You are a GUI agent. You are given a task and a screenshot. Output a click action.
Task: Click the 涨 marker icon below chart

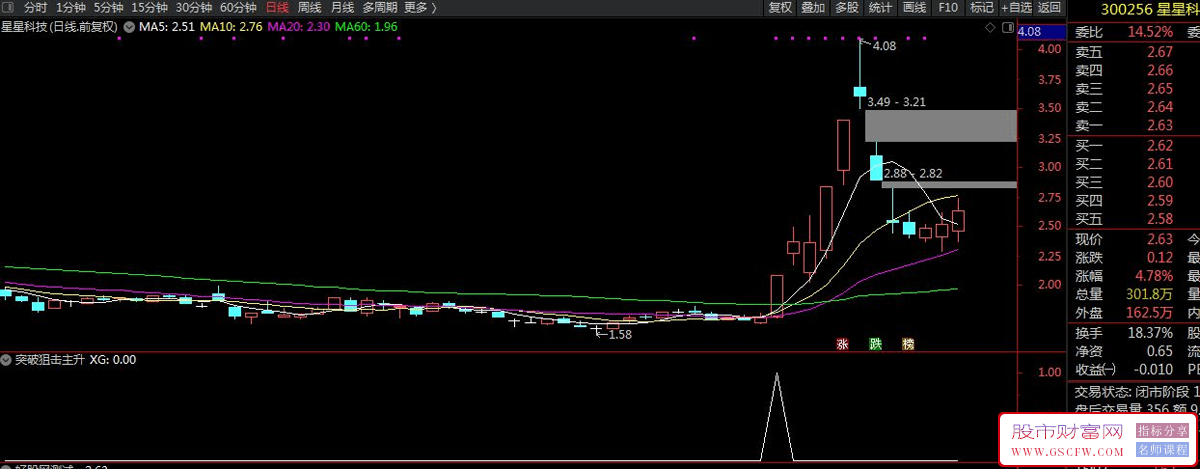[843, 344]
